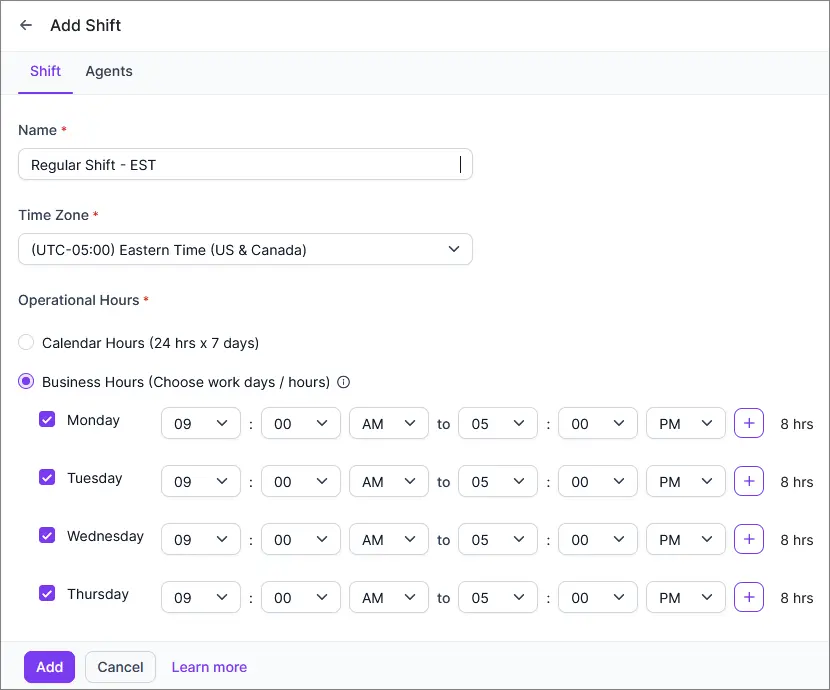Uncheck the Tuesday checkbox
This screenshot has height=690, width=830.
pyautogui.click(x=47, y=477)
